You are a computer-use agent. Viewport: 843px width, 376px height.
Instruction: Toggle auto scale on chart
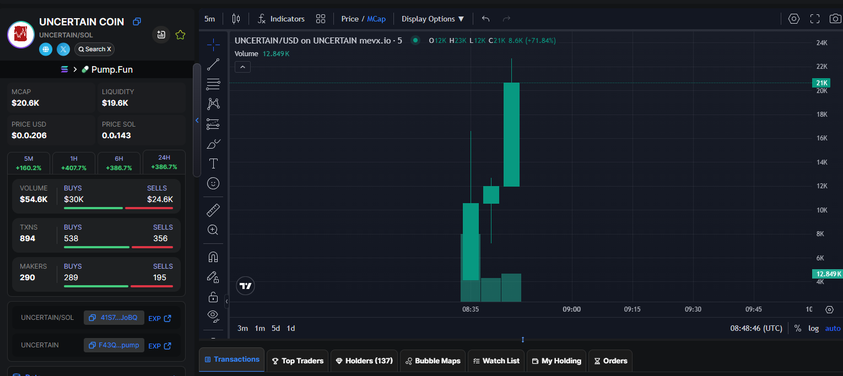click(x=833, y=328)
